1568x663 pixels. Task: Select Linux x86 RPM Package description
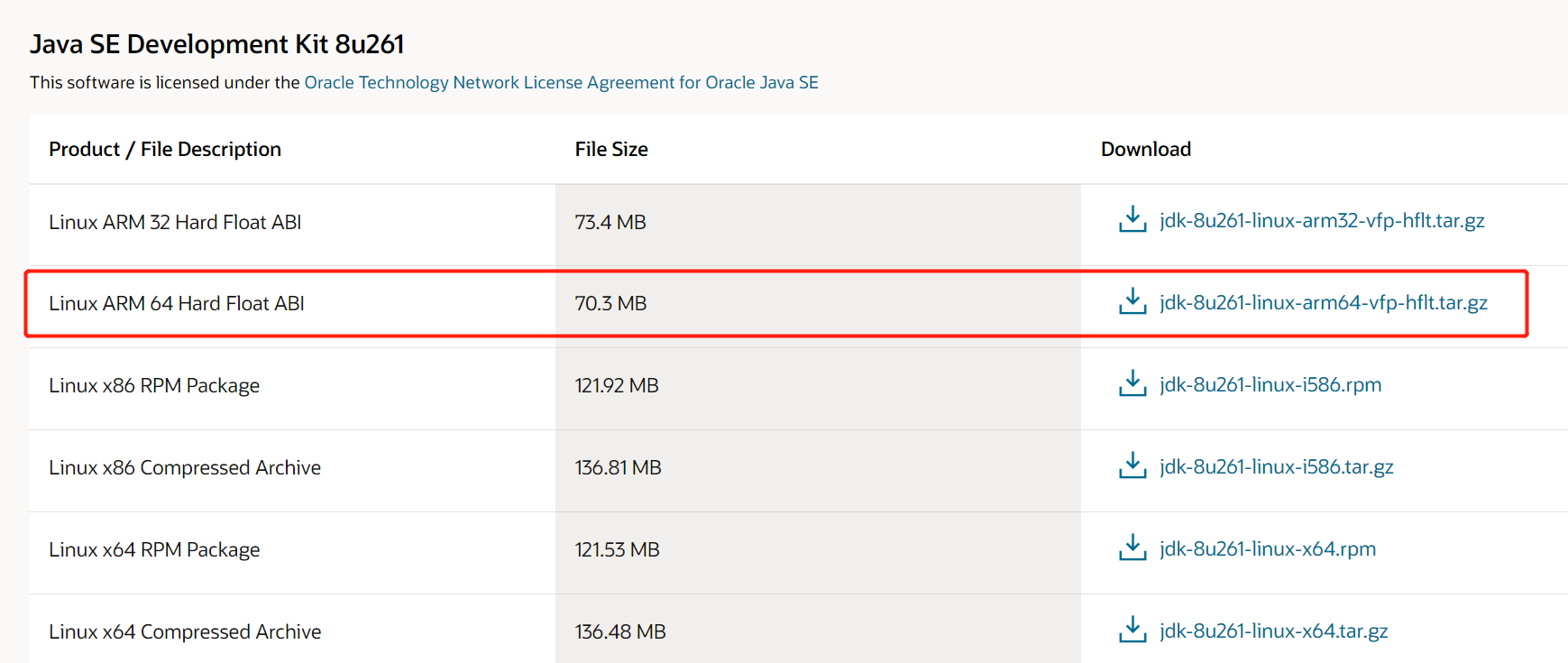[x=154, y=386]
